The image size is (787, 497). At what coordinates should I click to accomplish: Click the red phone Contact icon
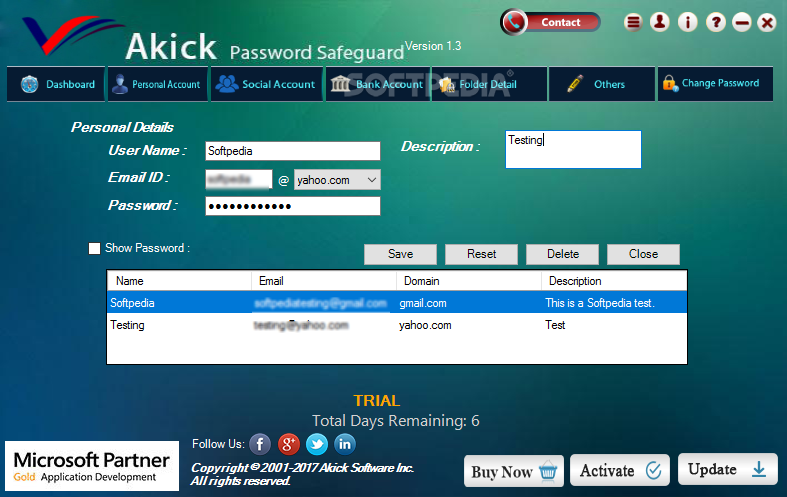[513, 22]
